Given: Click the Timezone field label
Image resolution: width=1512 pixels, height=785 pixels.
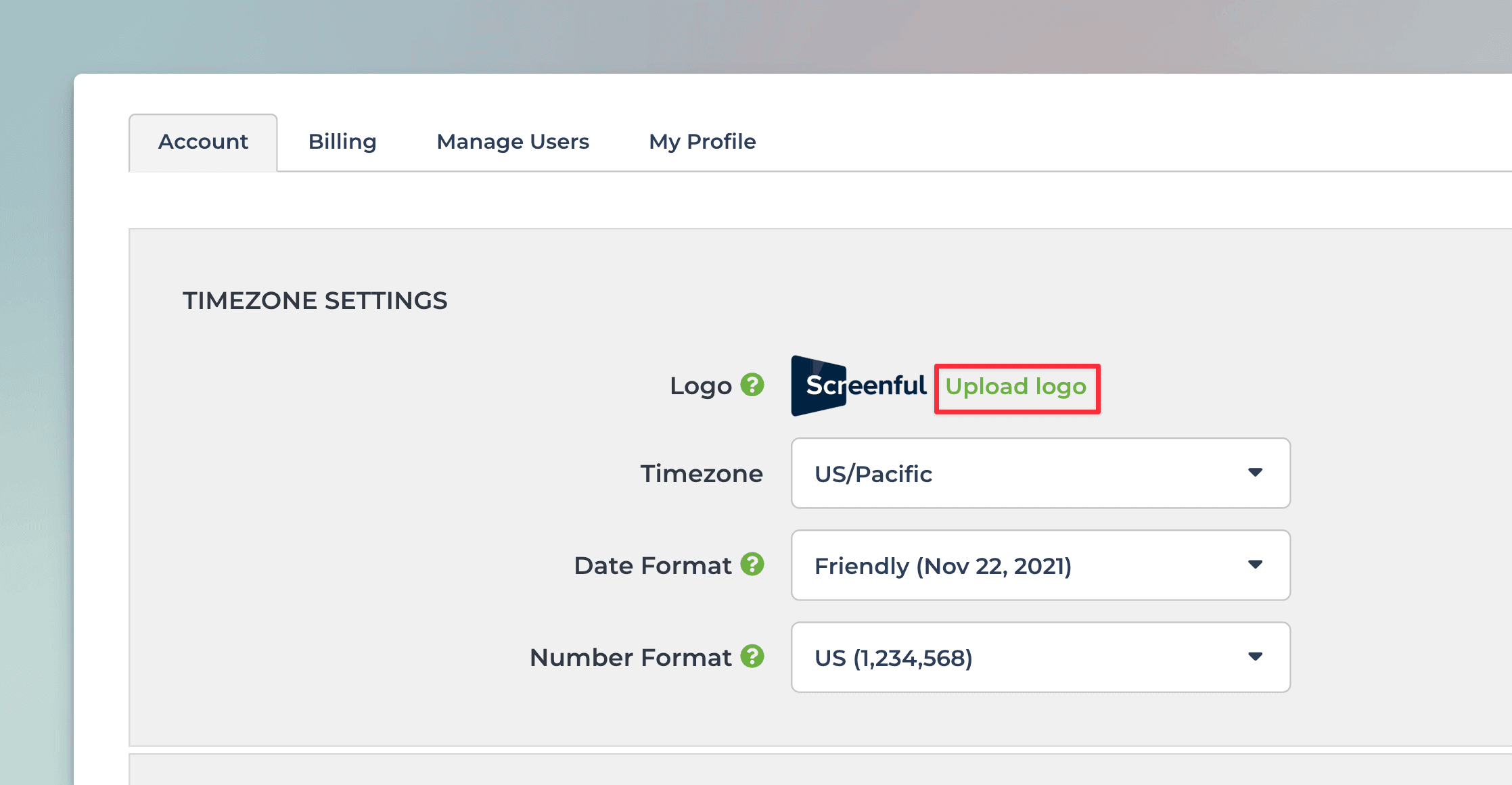Looking at the screenshot, I should click(x=702, y=473).
